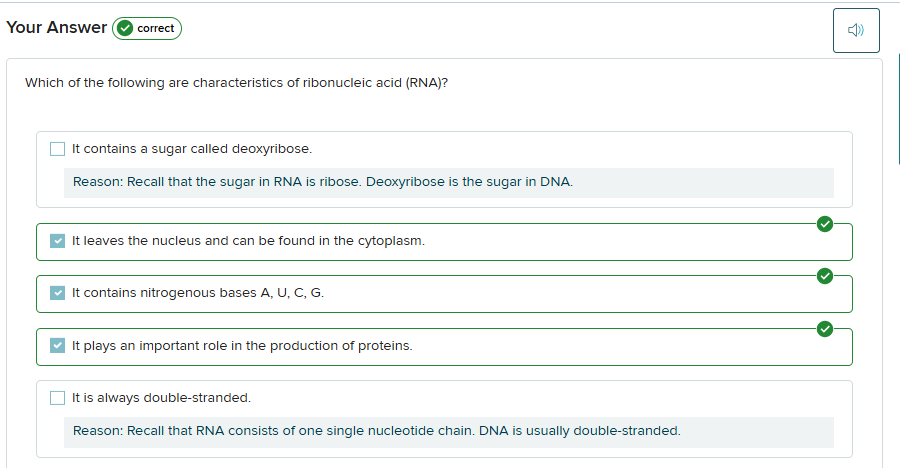Viewport: 900px width, 468px height.
Task: Click green check icon on the cytoplasm answer
Action: (824, 223)
